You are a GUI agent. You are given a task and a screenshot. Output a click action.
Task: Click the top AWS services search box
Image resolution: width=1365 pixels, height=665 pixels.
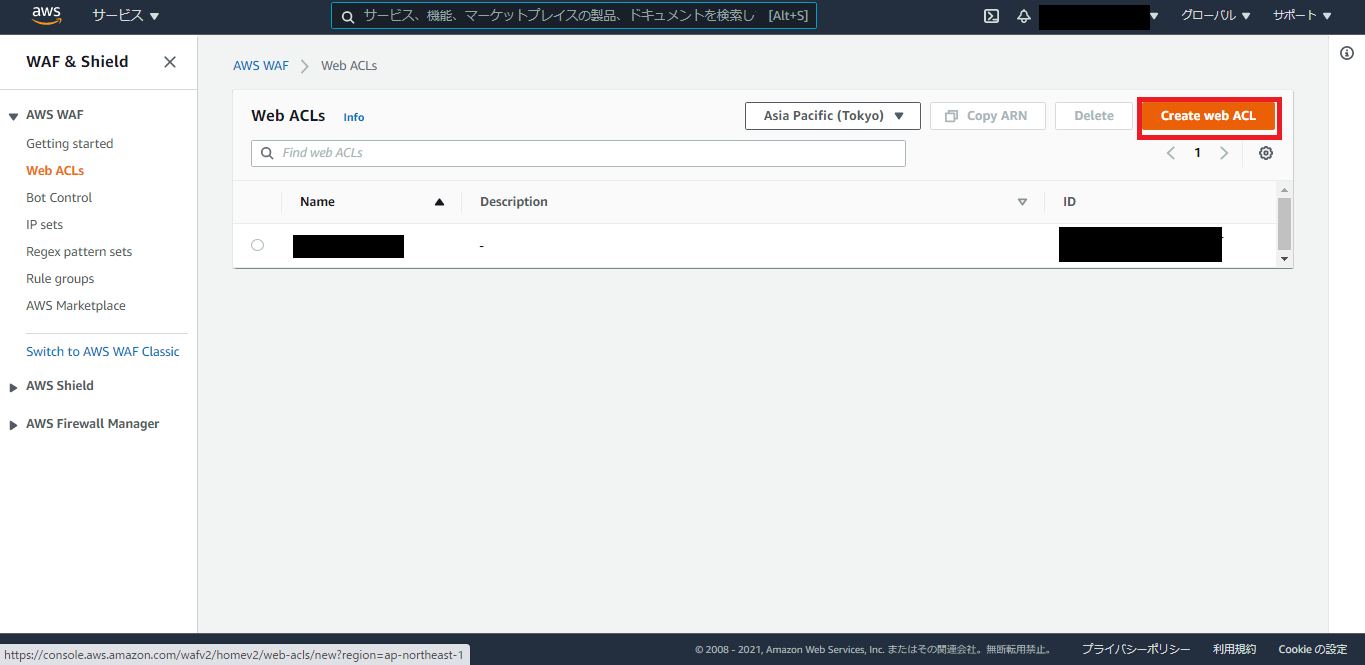tap(574, 16)
